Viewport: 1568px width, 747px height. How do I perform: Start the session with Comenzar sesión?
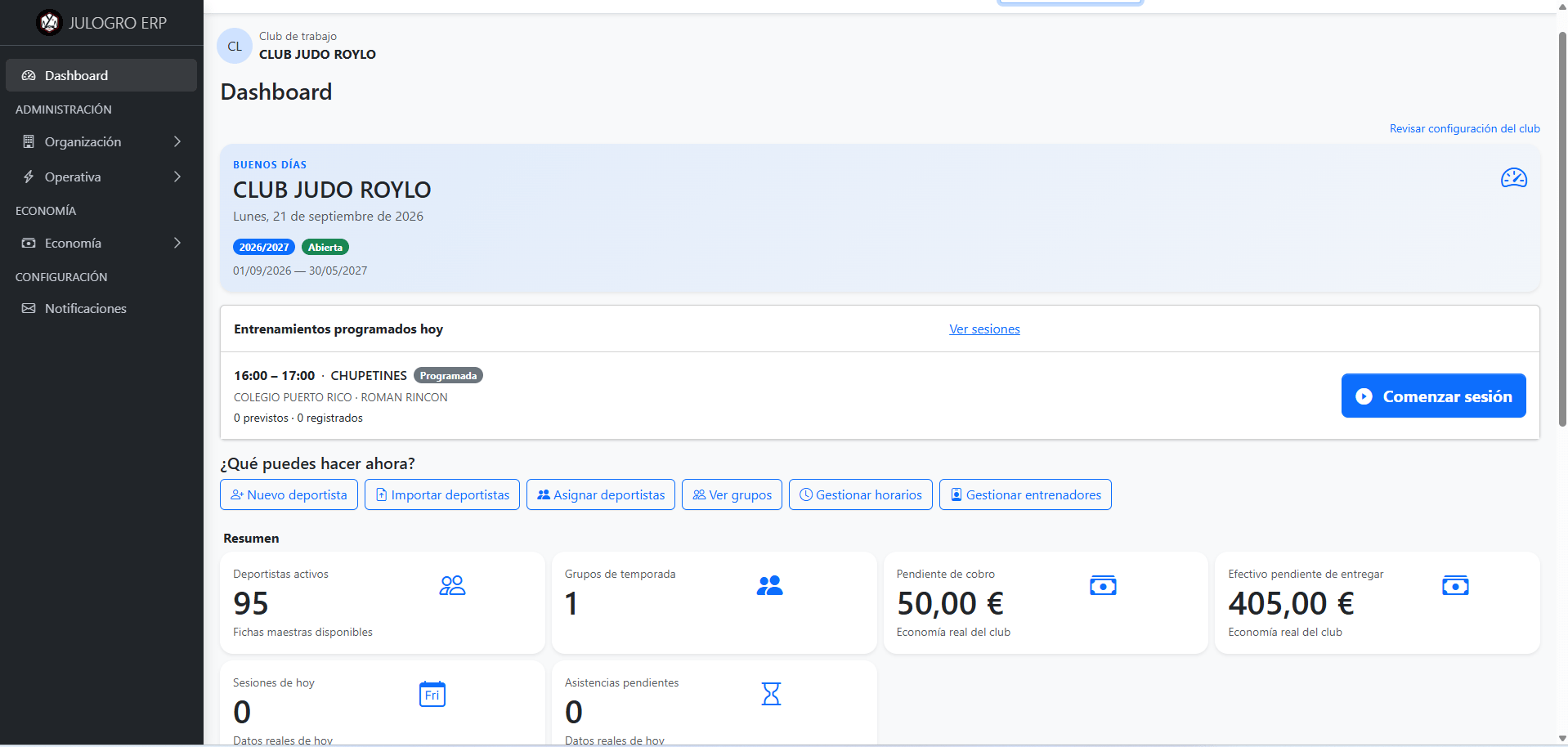pos(1433,396)
